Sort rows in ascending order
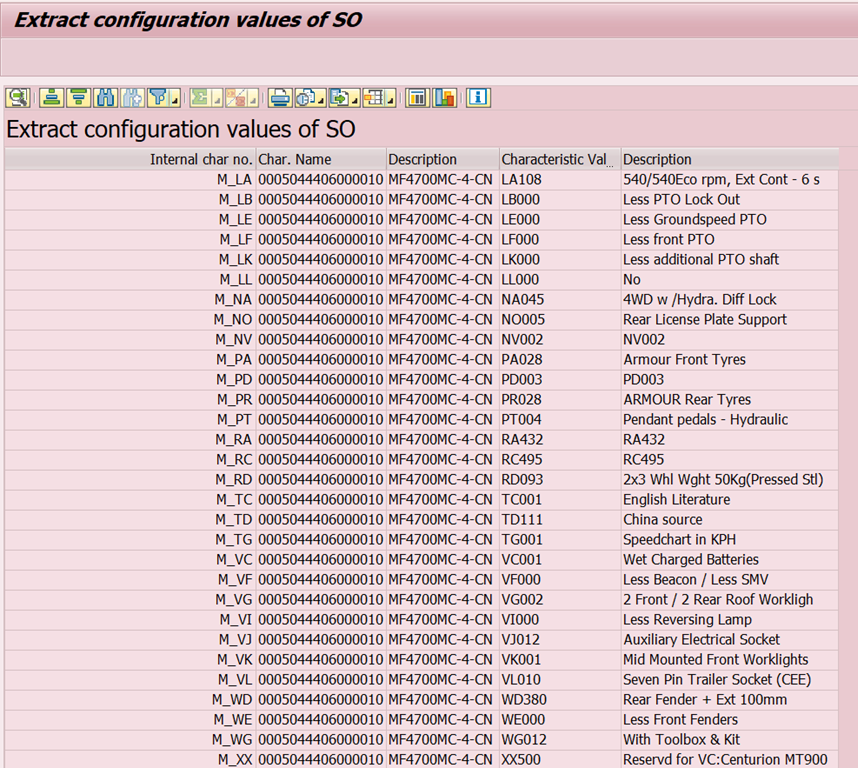 click(x=51, y=98)
